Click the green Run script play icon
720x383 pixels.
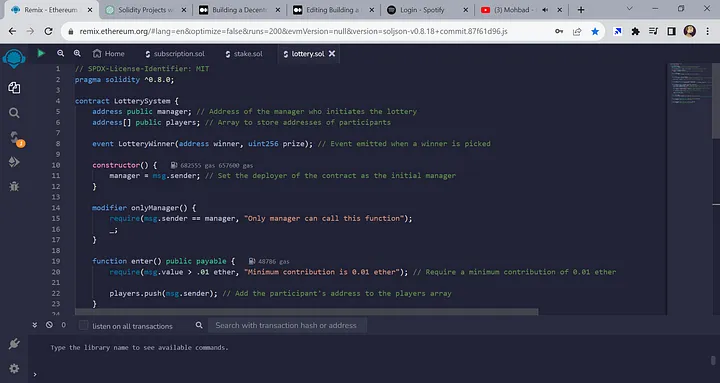click(x=41, y=53)
